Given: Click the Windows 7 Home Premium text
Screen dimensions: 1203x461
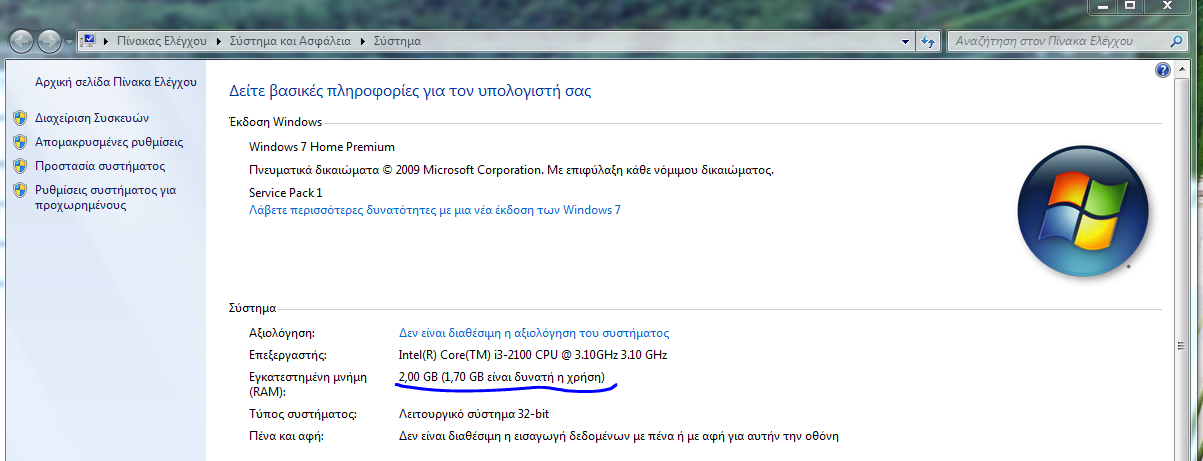Looking at the screenshot, I should (322, 148).
